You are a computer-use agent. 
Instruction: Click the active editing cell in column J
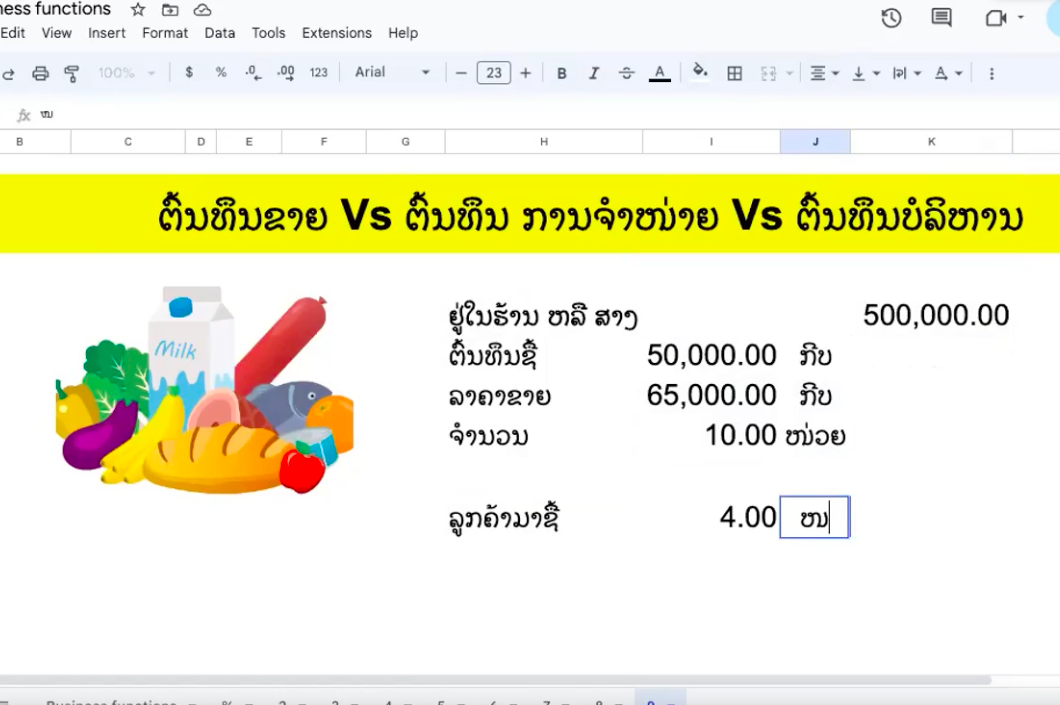point(815,517)
